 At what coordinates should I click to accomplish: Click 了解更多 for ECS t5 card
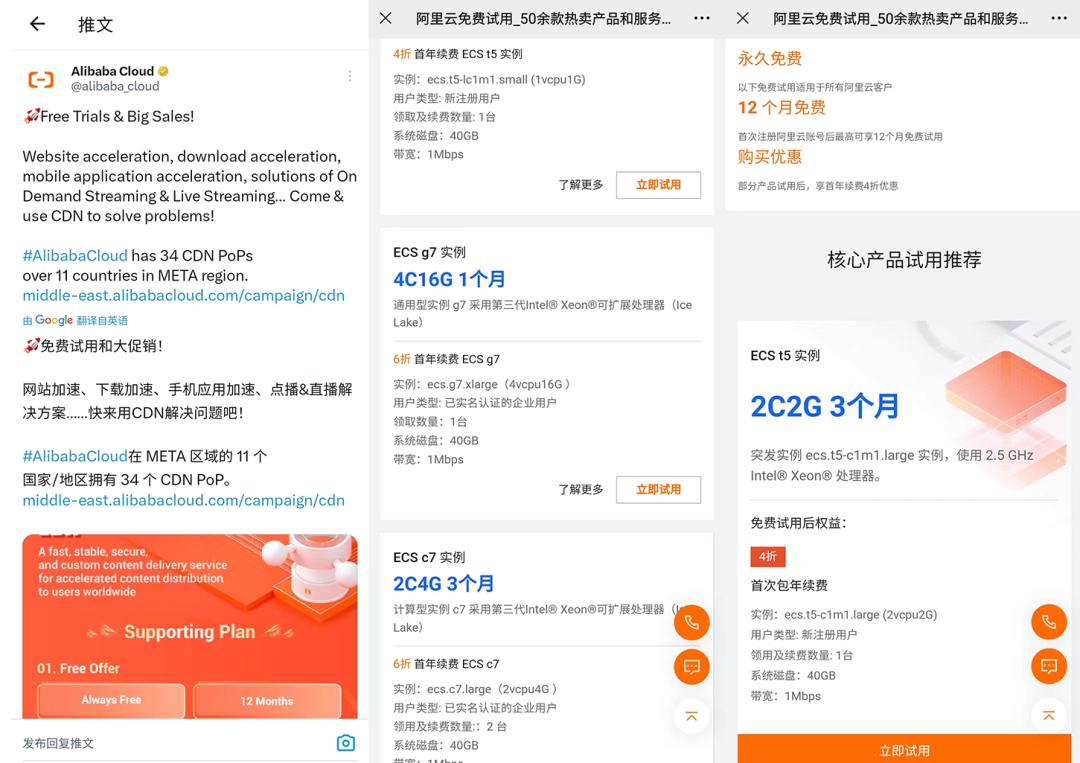coord(581,185)
